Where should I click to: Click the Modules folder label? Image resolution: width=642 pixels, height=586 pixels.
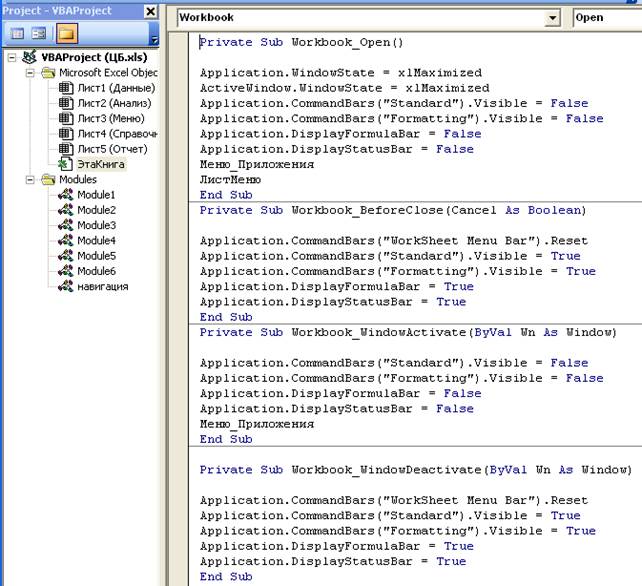point(78,180)
